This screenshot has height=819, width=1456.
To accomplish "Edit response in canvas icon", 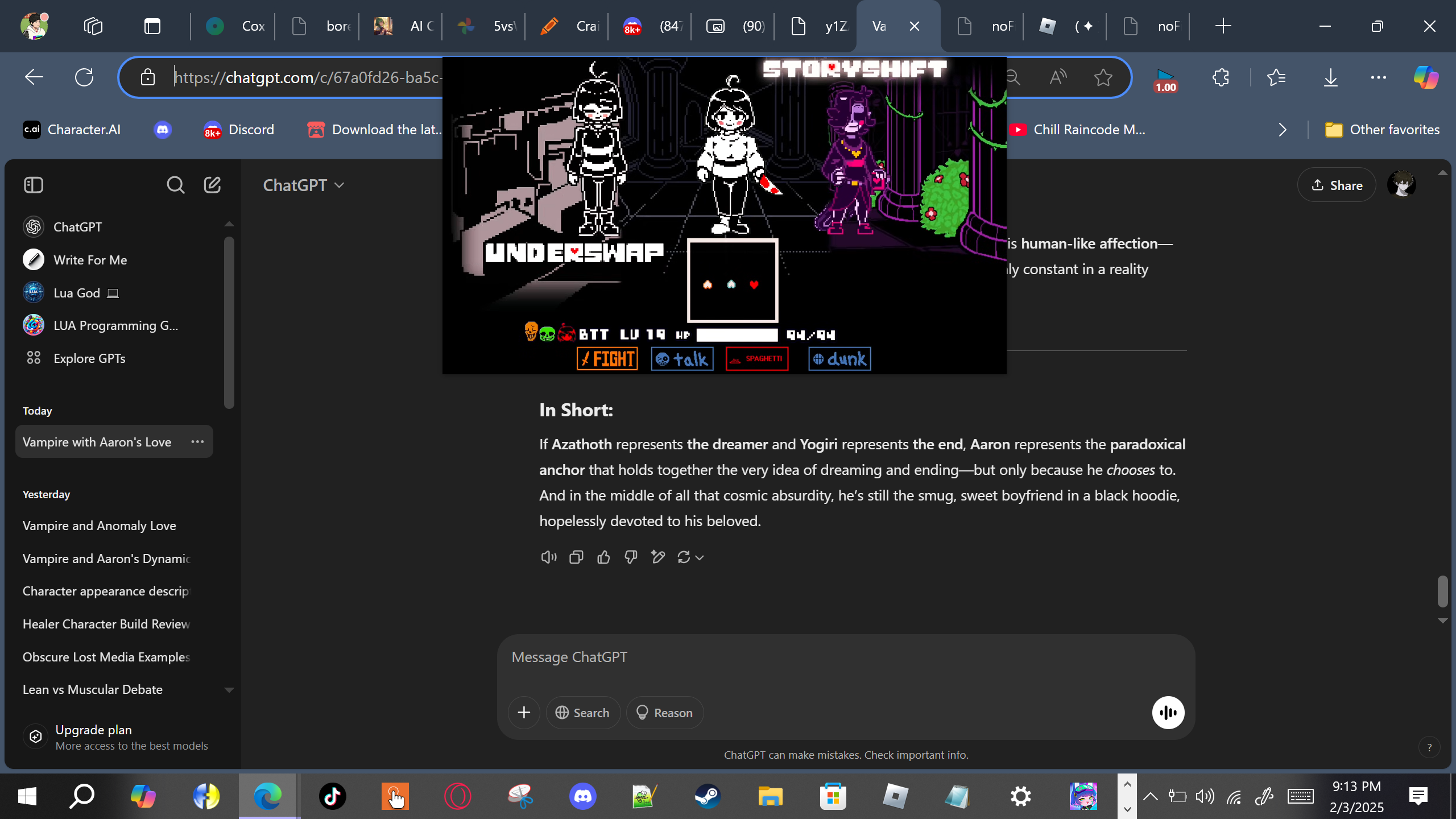I will 658,557.
